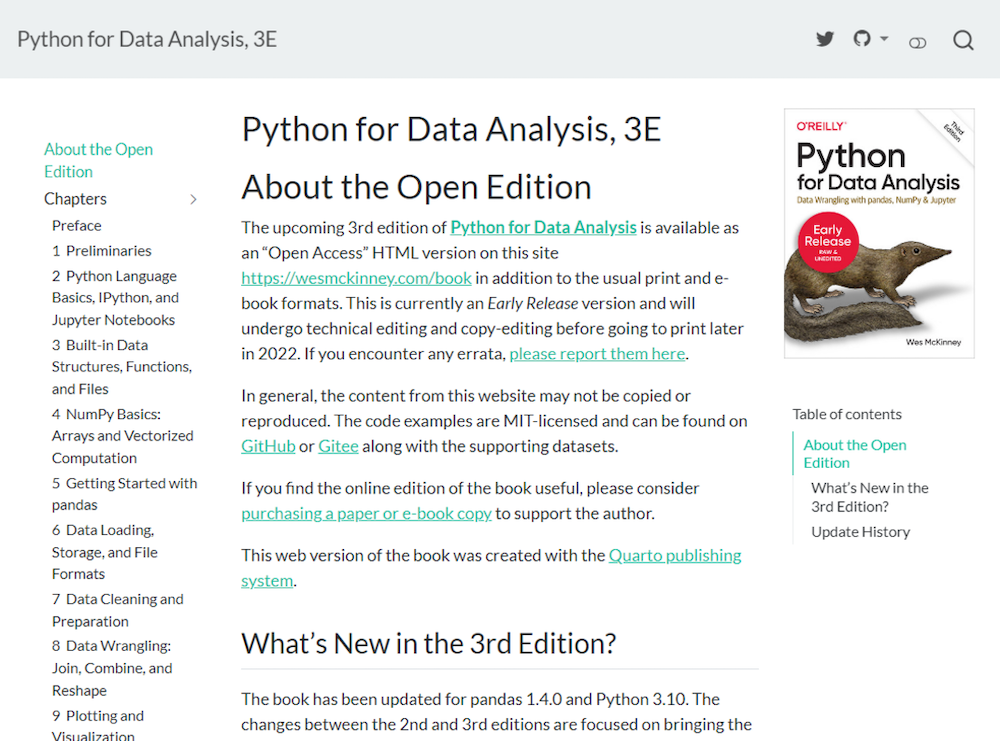This screenshot has width=1000, height=741.
Task: Jump to Update History section
Action: click(860, 532)
